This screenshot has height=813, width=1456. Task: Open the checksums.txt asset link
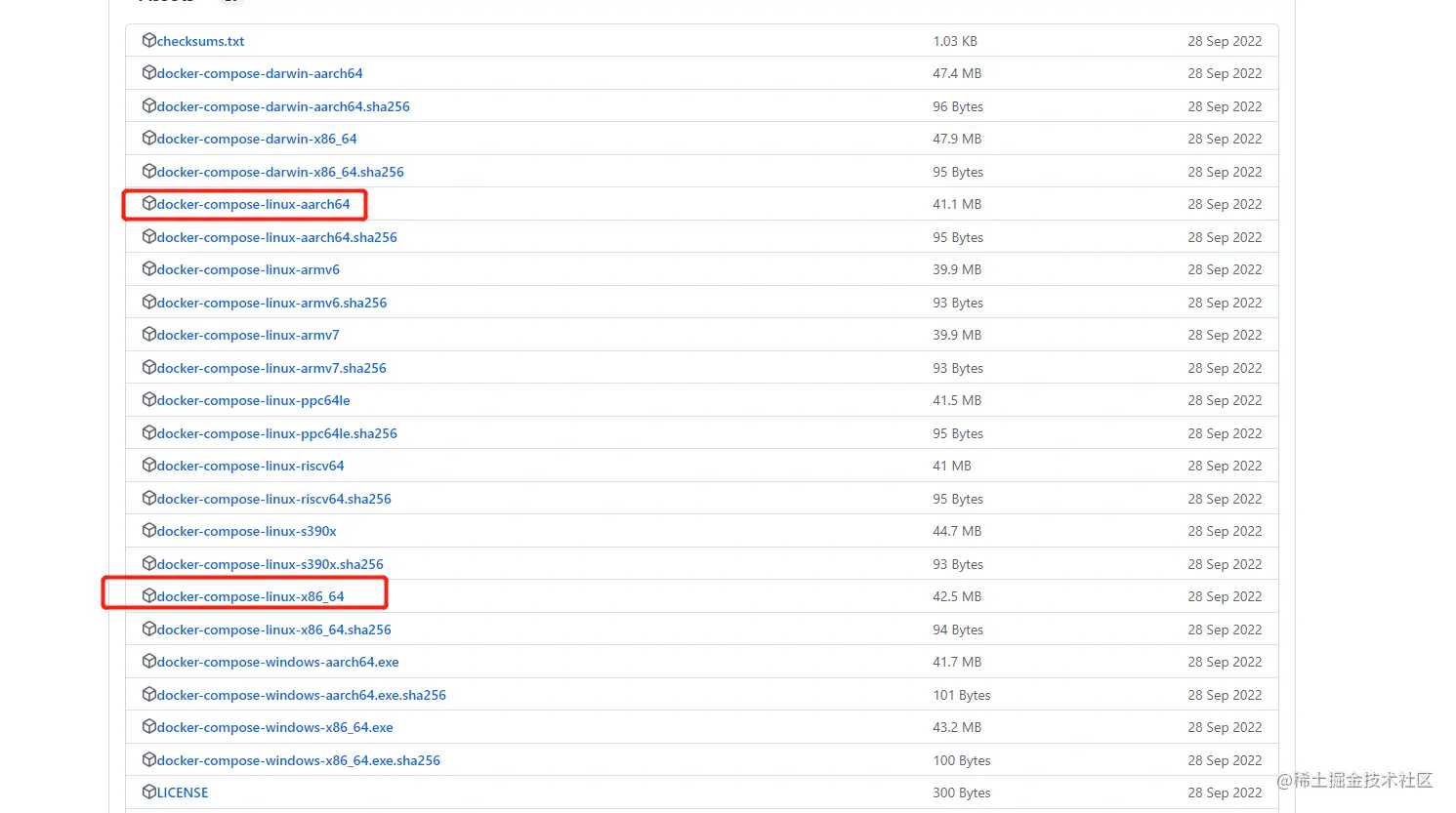click(x=200, y=41)
